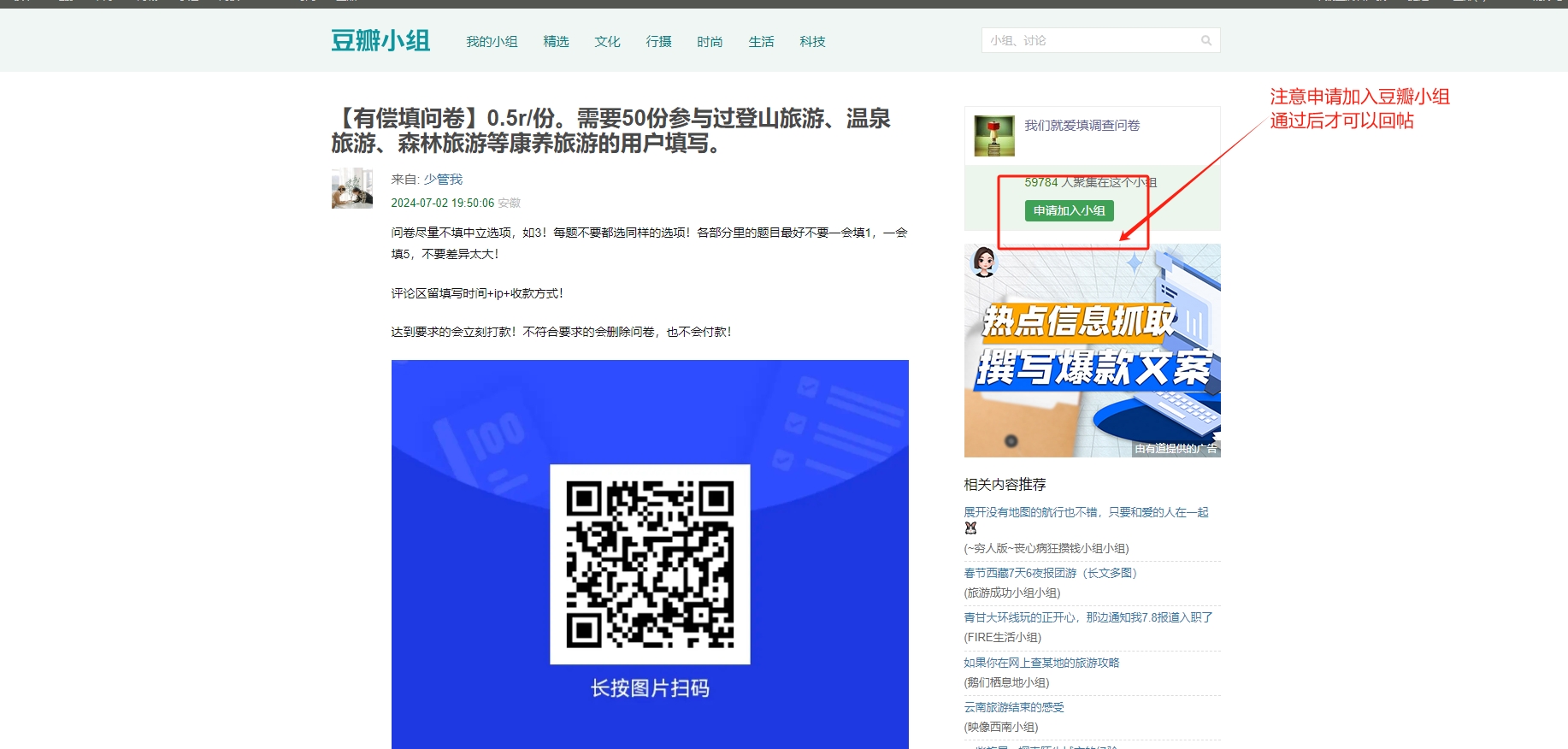1568x749 pixels.
Task: Open 我的小组 in navigation
Action: click(x=492, y=41)
